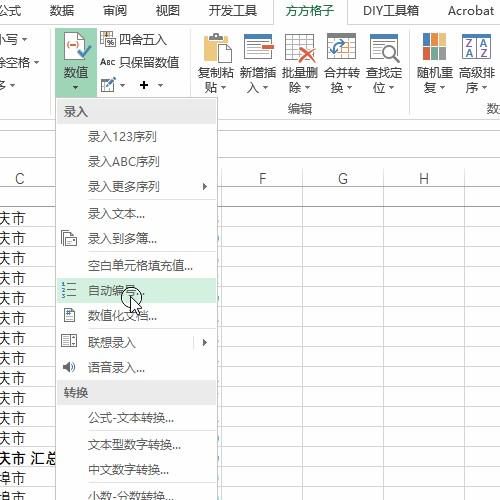
Task: Click the 新增插入 icon
Action: (x=258, y=47)
